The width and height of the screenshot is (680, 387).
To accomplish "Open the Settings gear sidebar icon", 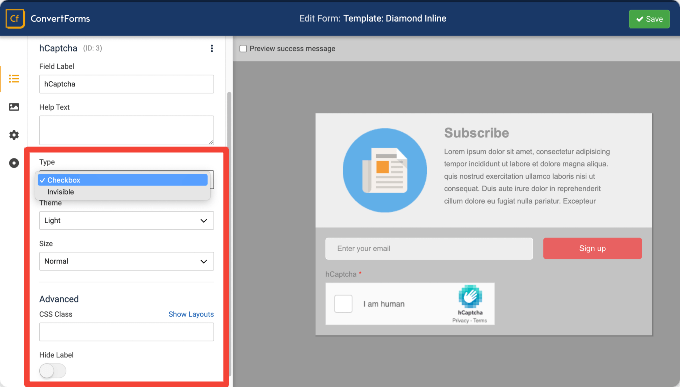I will pyautogui.click(x=14, y=135).
